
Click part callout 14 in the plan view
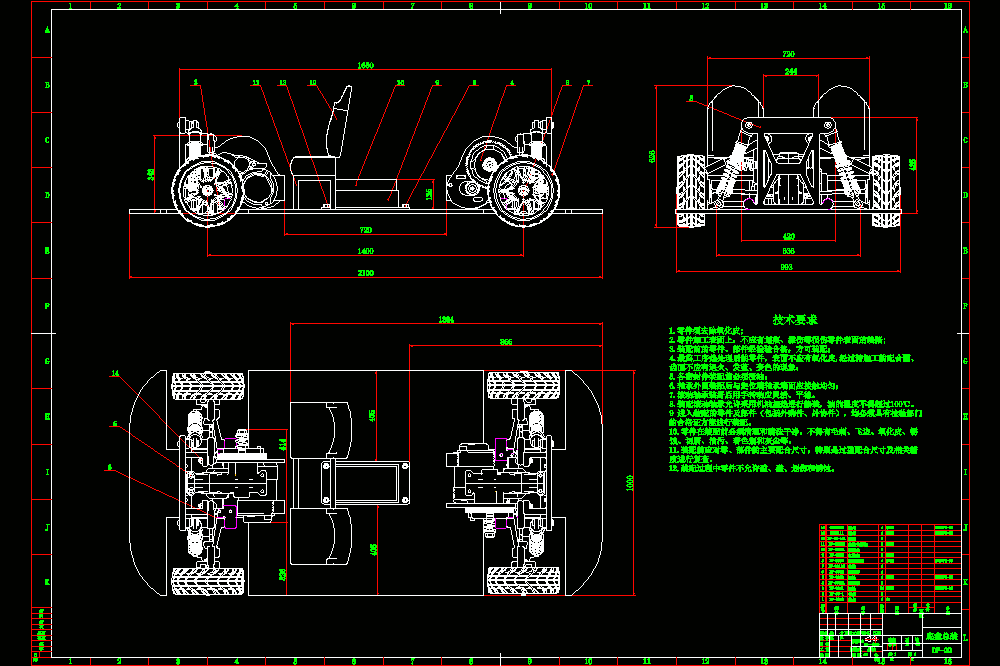115,373
